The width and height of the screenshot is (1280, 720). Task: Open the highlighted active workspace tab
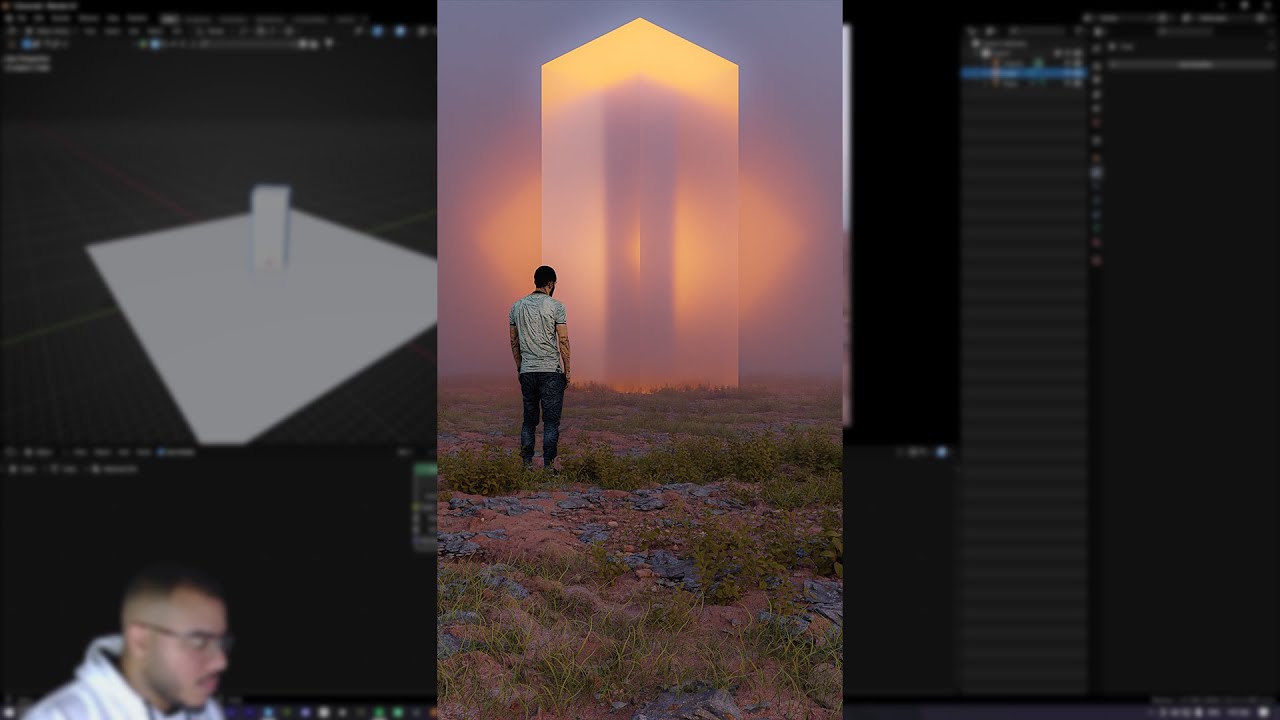pos(170,19)
